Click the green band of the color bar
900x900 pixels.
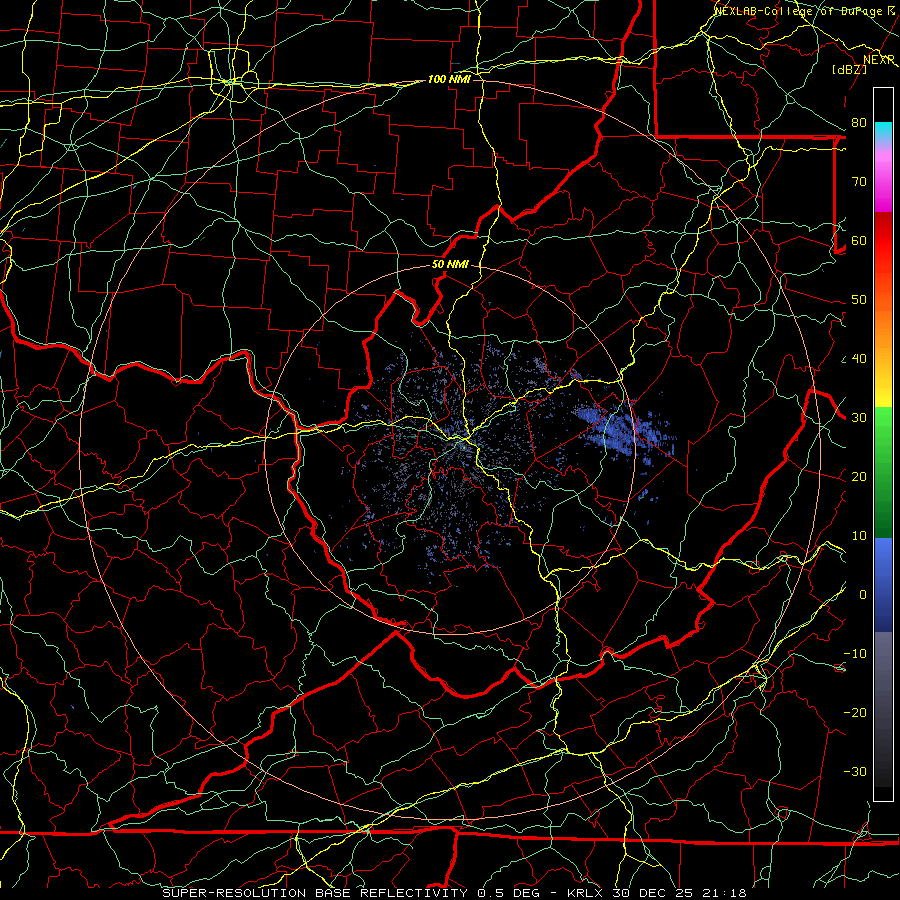pos(883,471)
